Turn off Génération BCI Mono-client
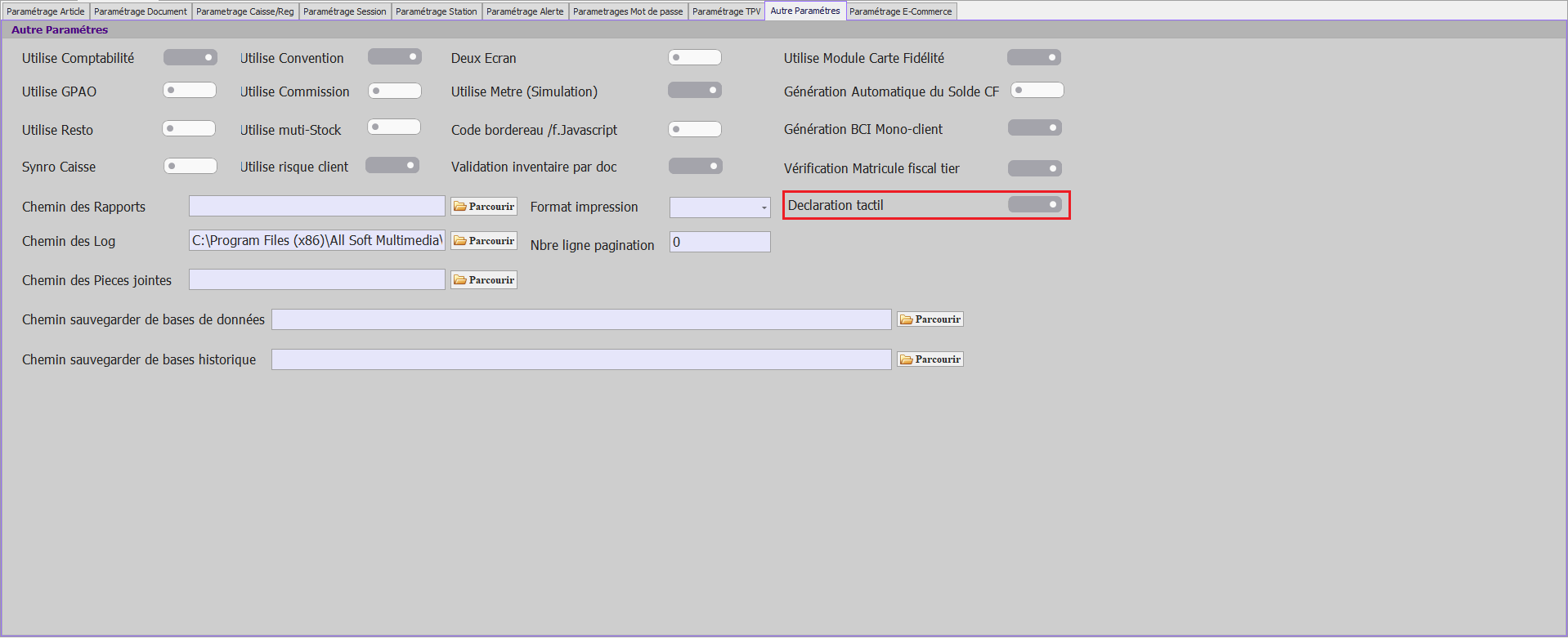1568x638 pixels. click(1035, 127)
